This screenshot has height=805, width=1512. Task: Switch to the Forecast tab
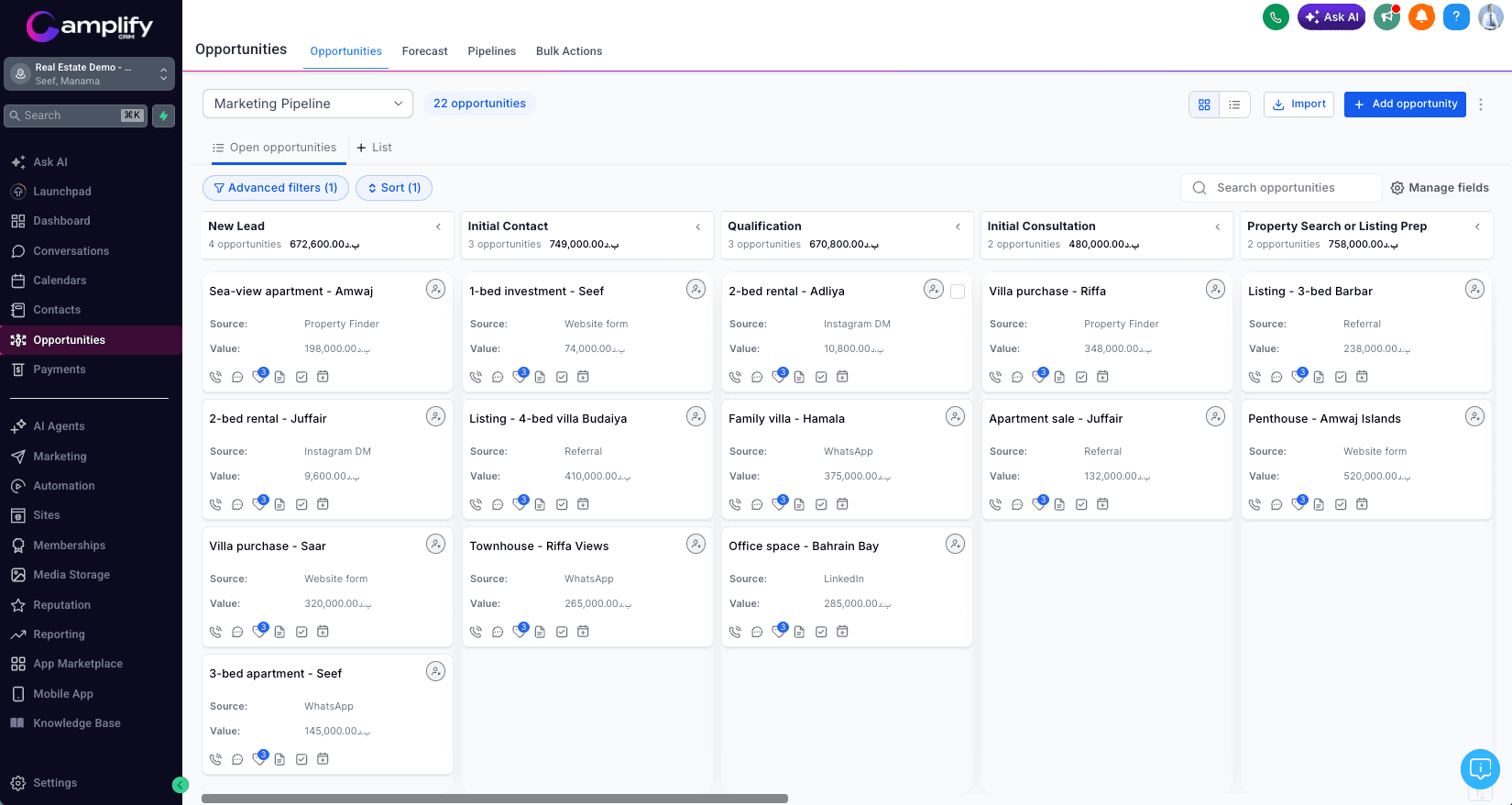tap(424, 51)
